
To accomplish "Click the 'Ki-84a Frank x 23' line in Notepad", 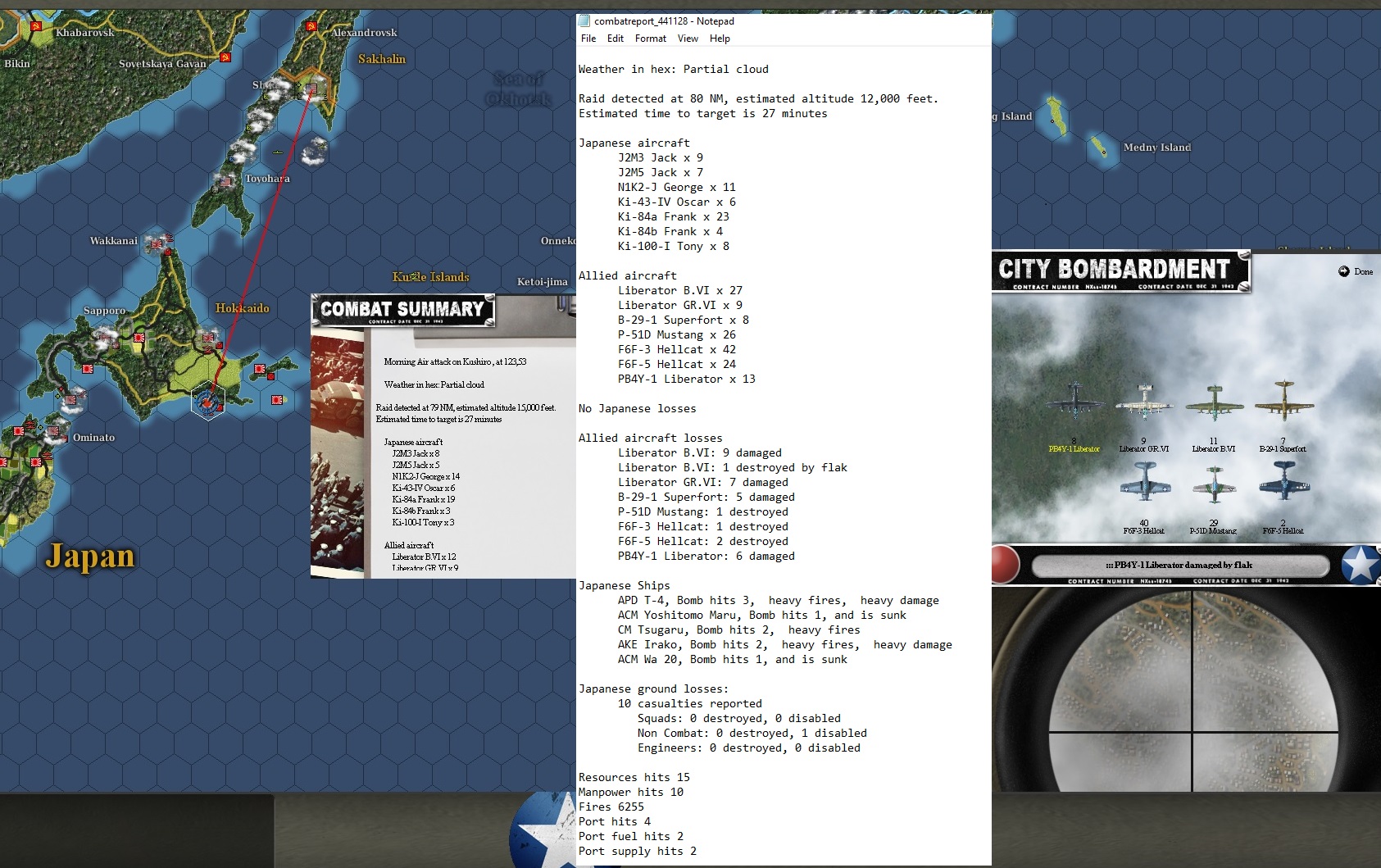I will pos(674,216).
